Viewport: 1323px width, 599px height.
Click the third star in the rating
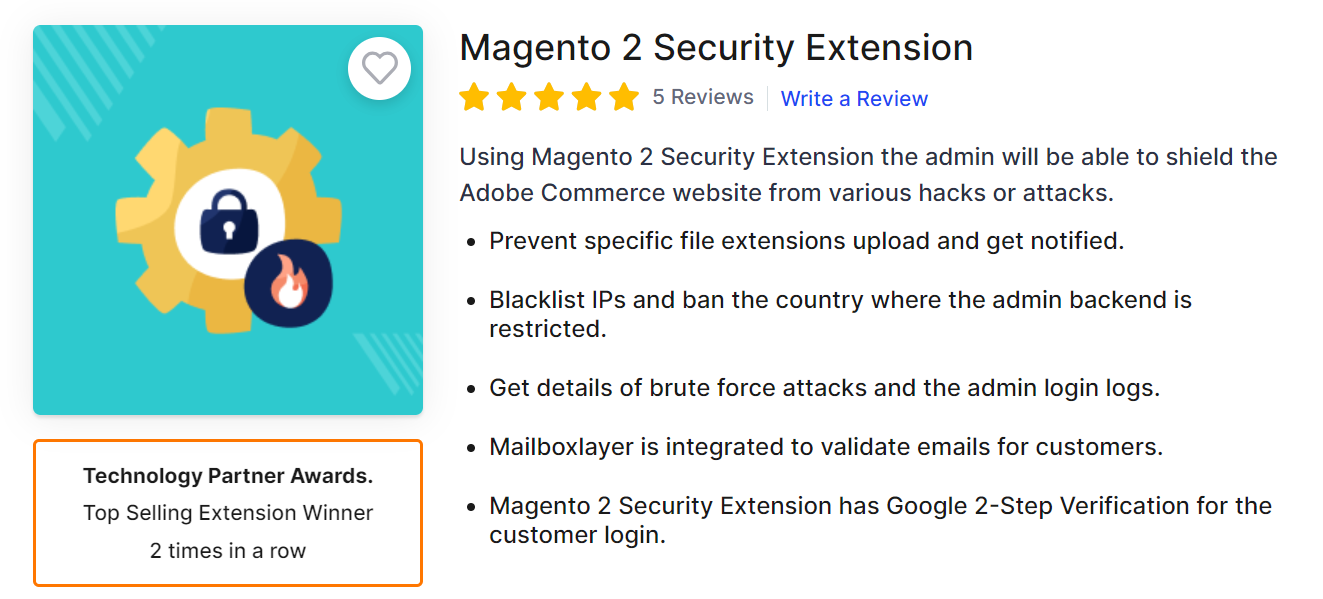coord(549,97)
